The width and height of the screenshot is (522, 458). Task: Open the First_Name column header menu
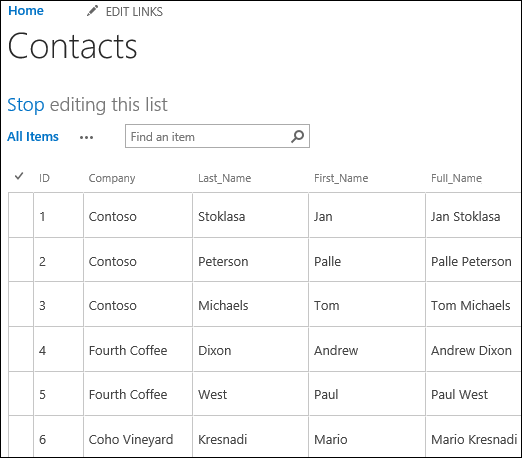[x=341, y=178]
